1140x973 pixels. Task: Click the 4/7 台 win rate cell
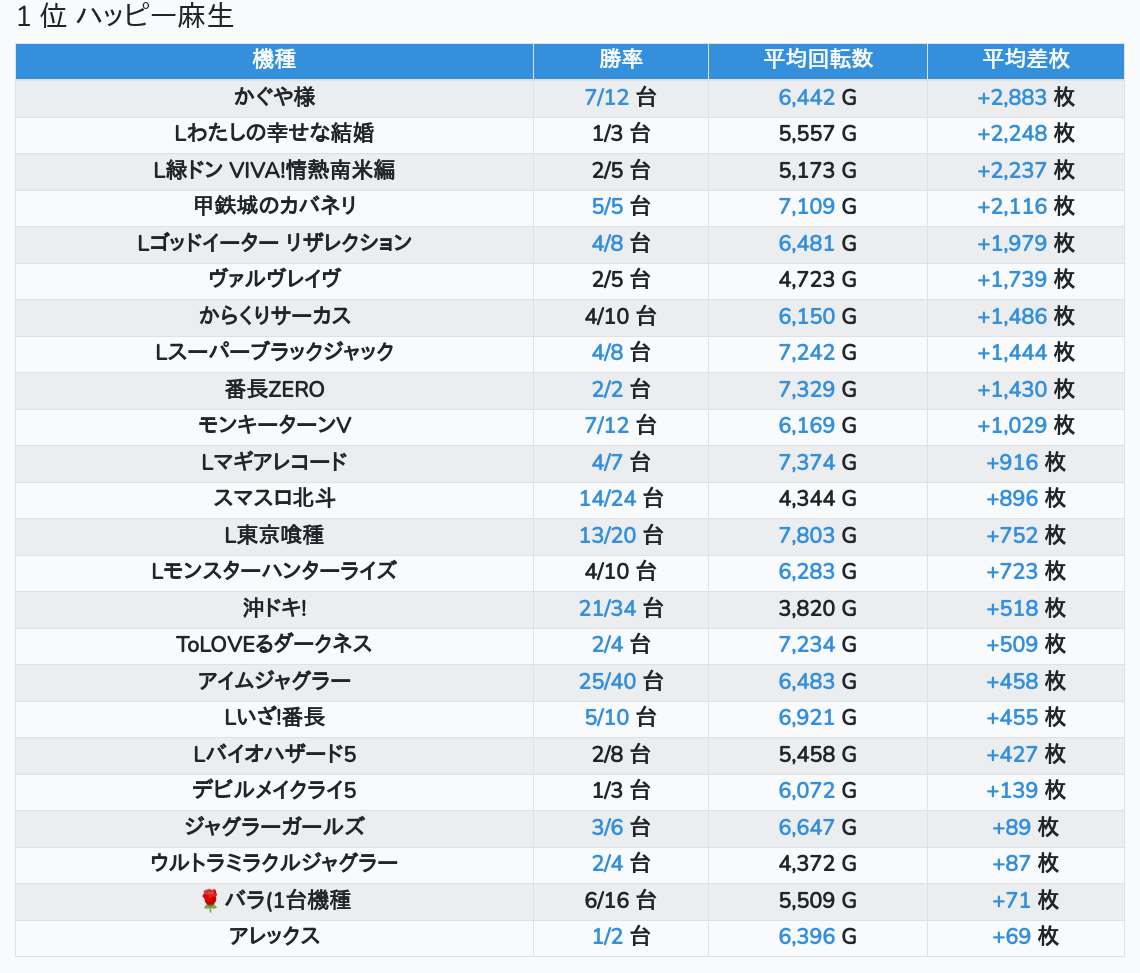pos(621,462)
